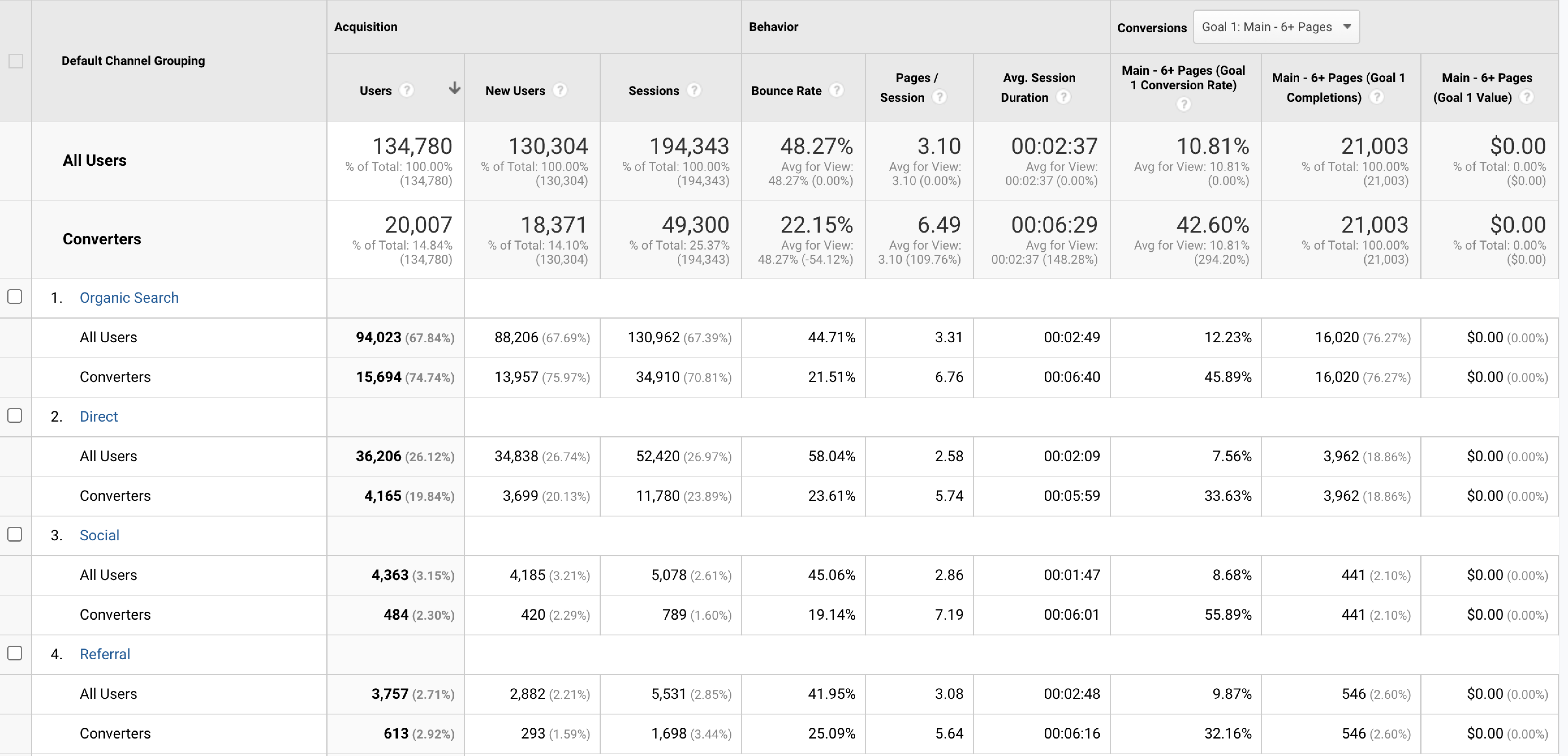Click the Bounce Rate help icon
The height and width of the screenshot is (756, 1568).
coord(837,90)
